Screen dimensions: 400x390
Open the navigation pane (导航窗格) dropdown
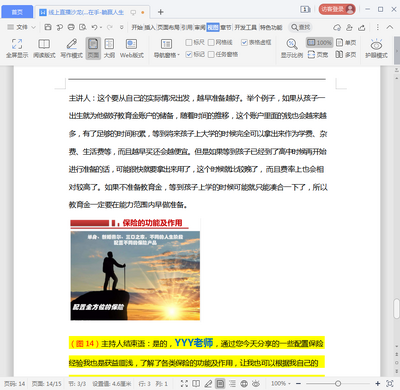click(166, 48)
